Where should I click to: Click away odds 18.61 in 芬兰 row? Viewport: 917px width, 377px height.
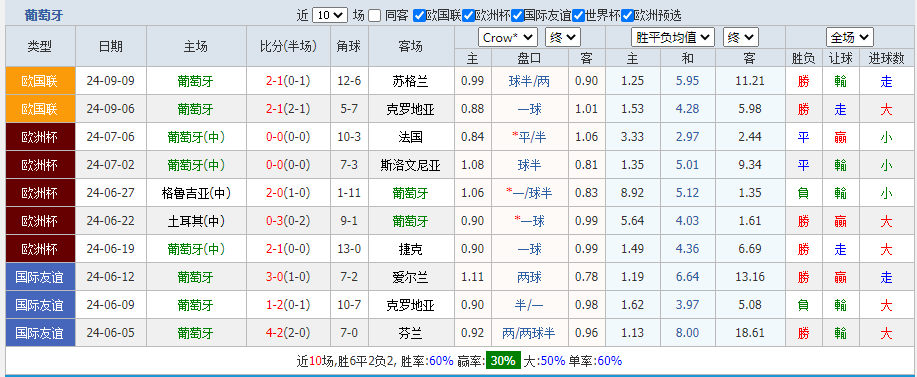pyautogui.click(x=750, y=333)
